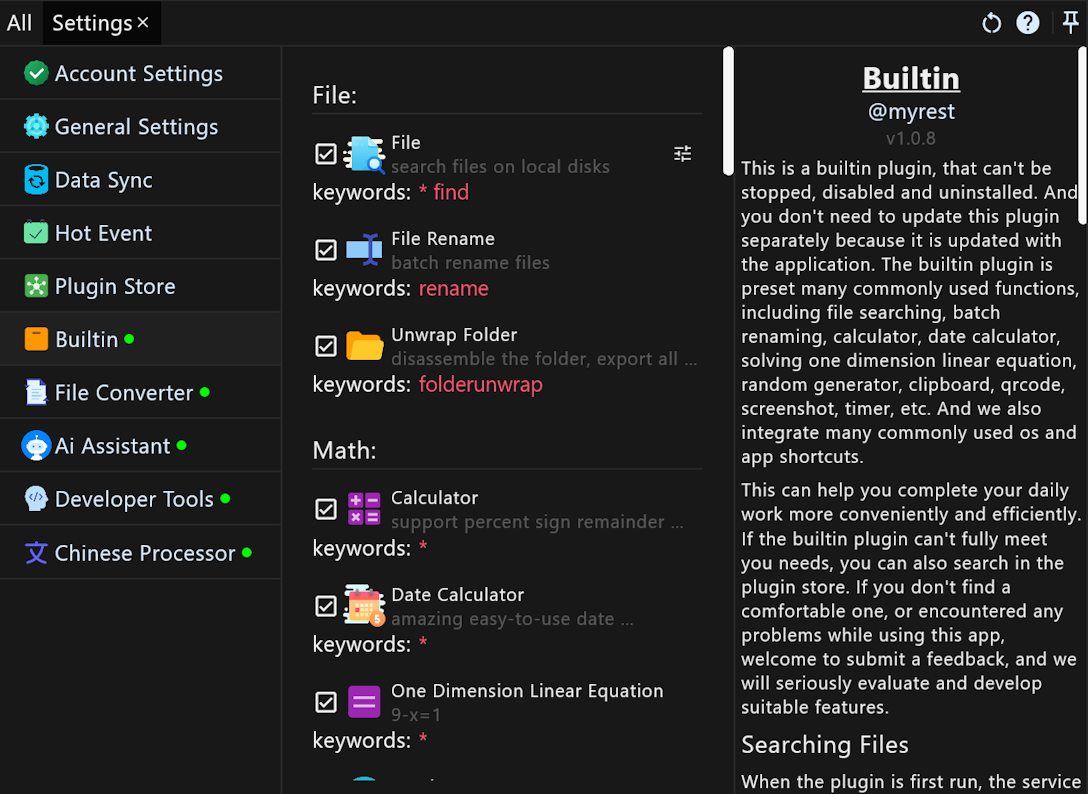Click the File search plugin icon

pos(365,155)
